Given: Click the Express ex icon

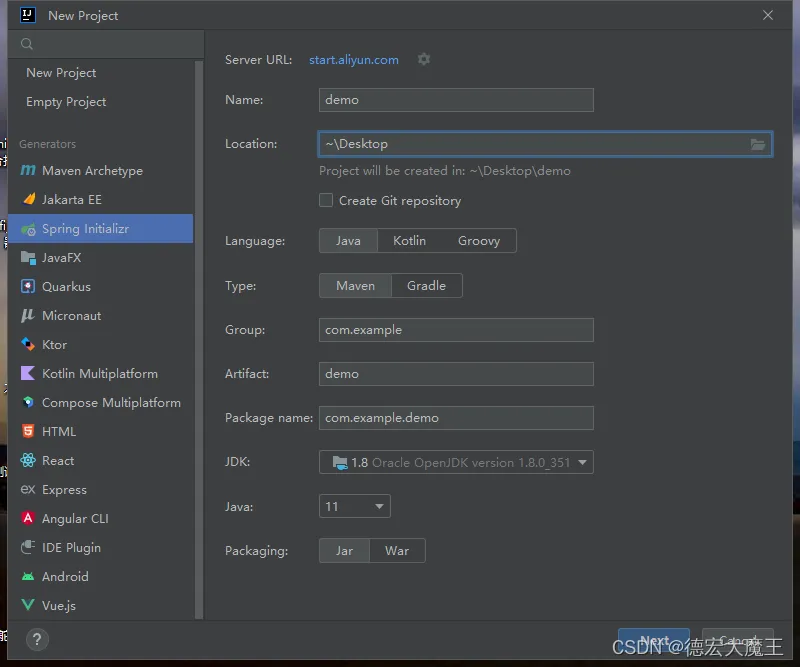Looking at the screenshot, I should tap(28, 489).
